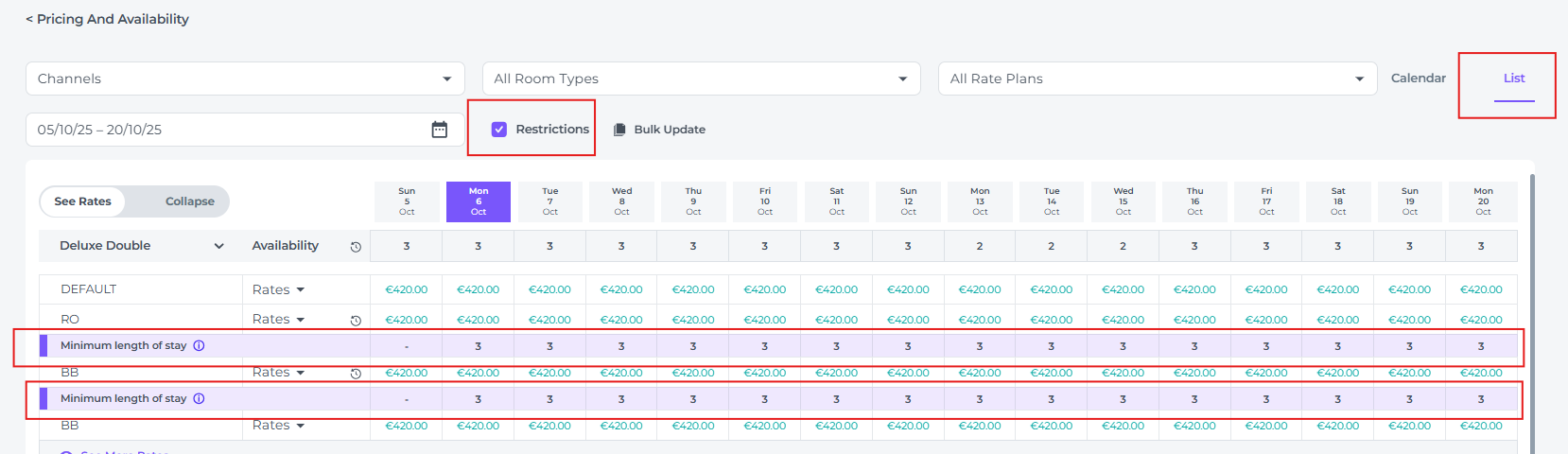This screenshot has width=1568, height=454.
Task: Open the Rates dropdown in DEFAULT row
Action: [279, 289]
